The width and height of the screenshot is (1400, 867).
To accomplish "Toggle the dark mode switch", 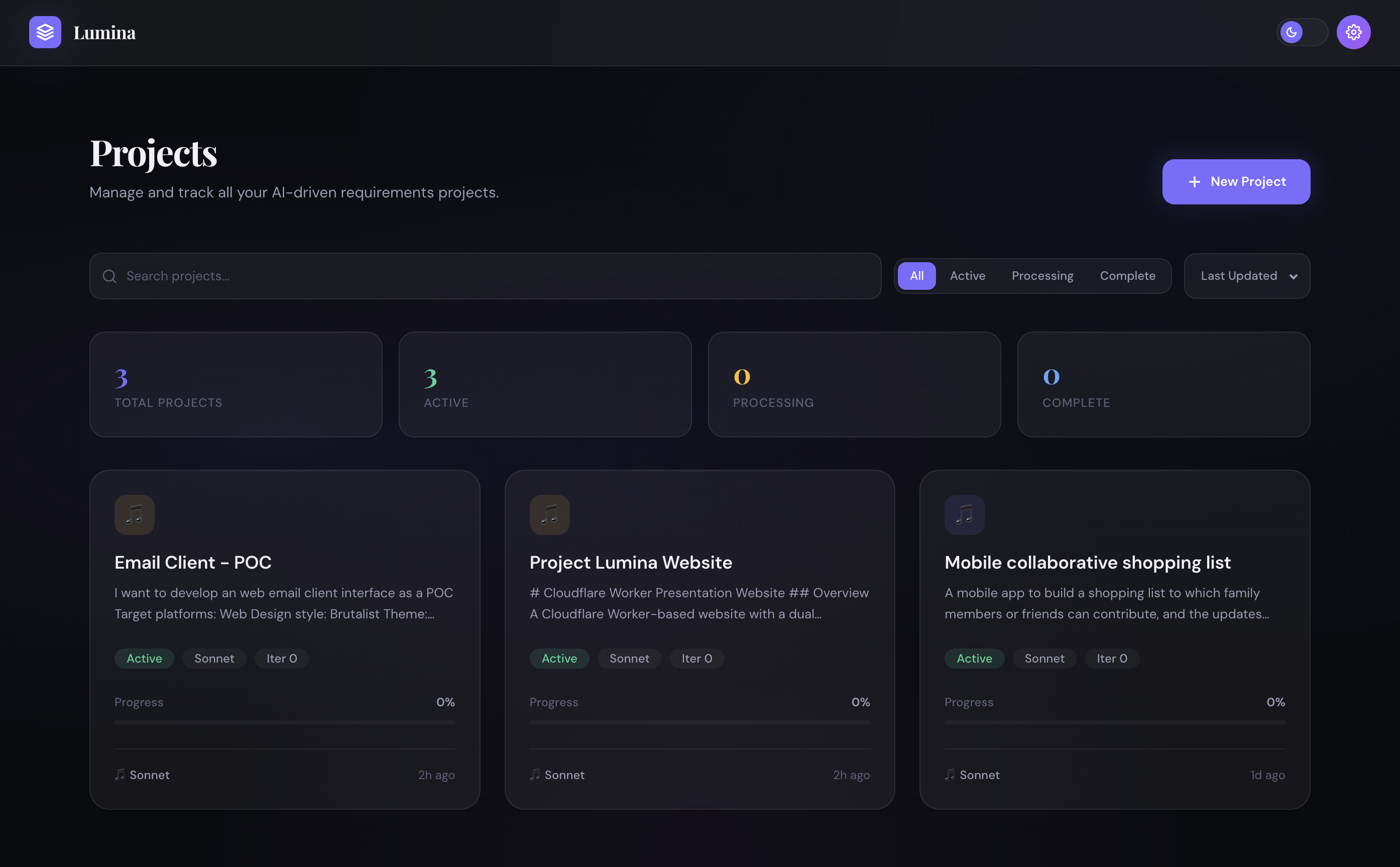I will (x=1302, y=32).
